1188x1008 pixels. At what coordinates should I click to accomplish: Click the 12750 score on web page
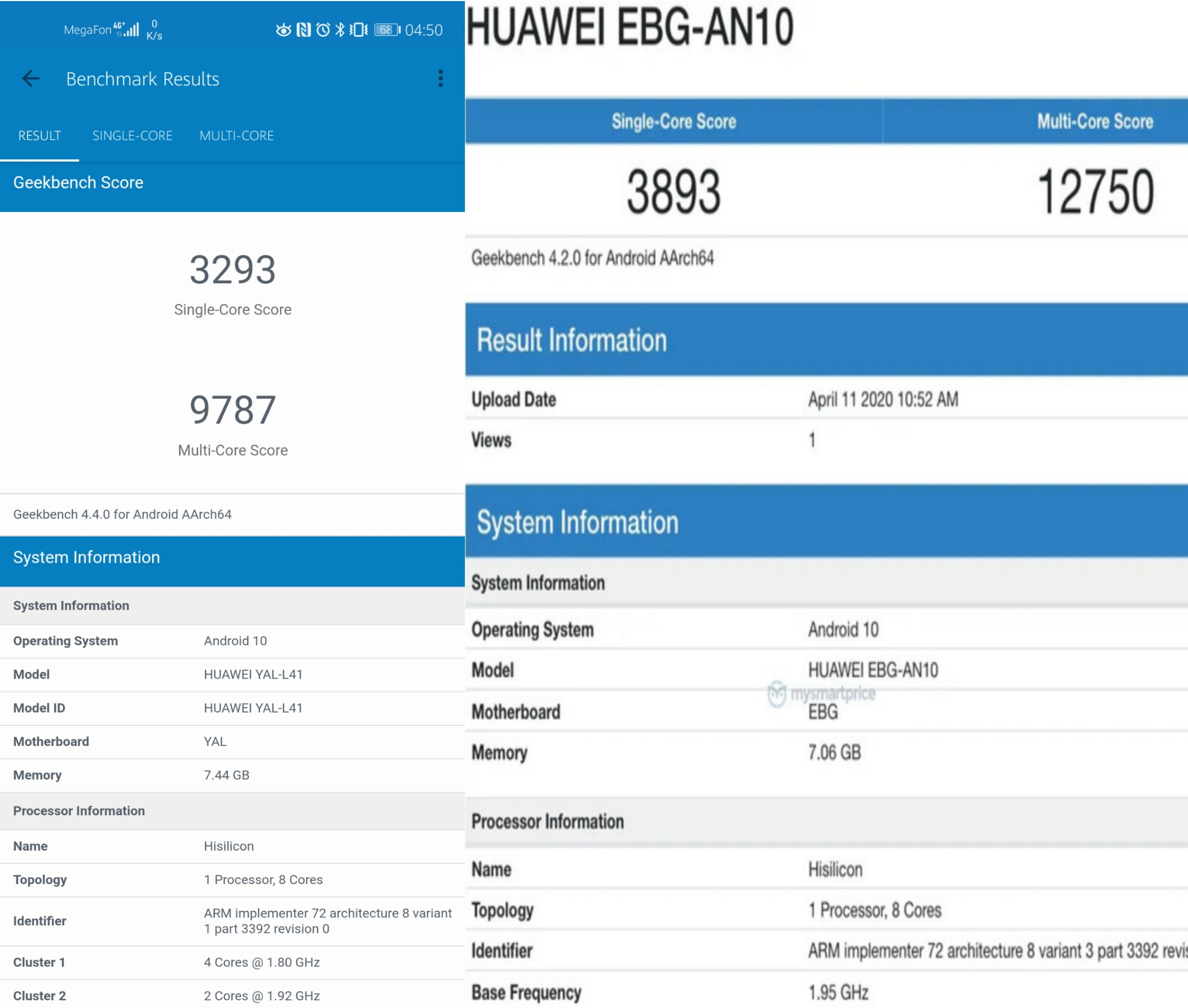1095,193
